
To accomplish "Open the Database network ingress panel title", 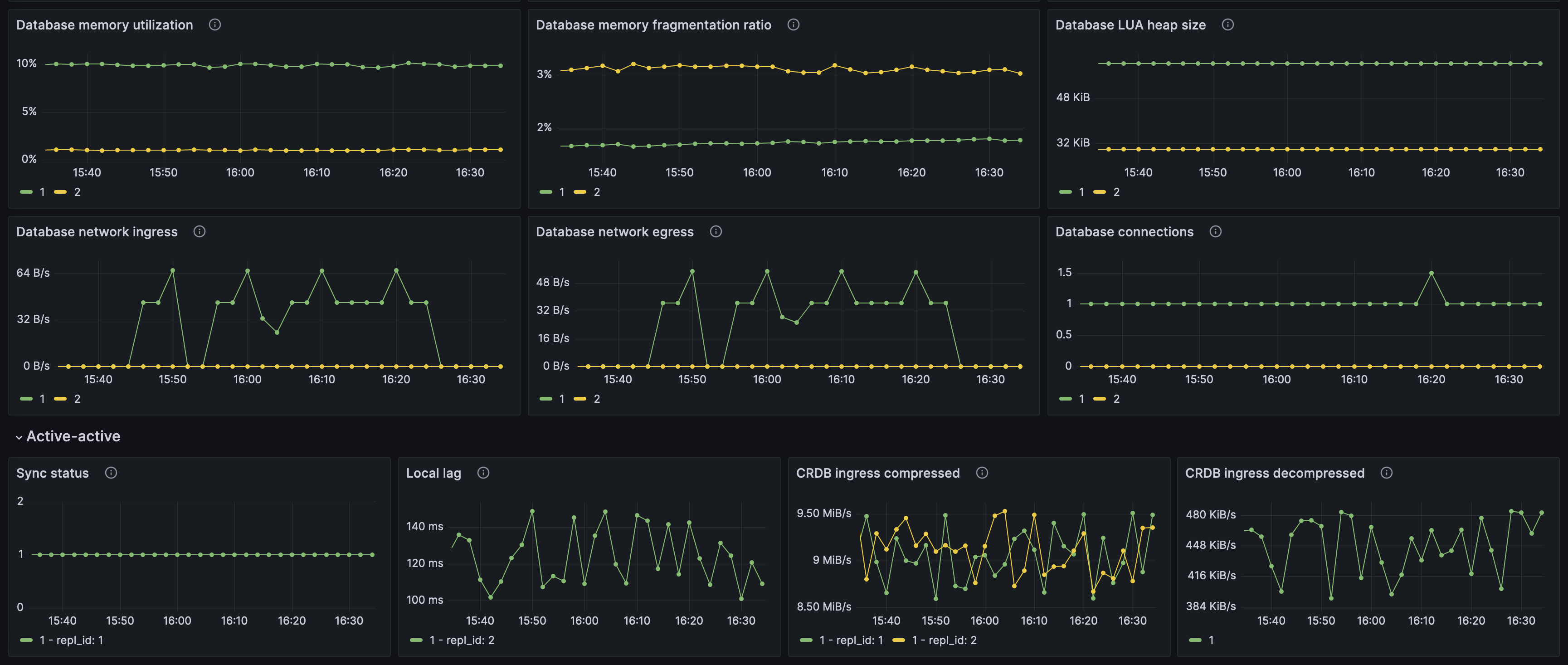I will (97, 231).
